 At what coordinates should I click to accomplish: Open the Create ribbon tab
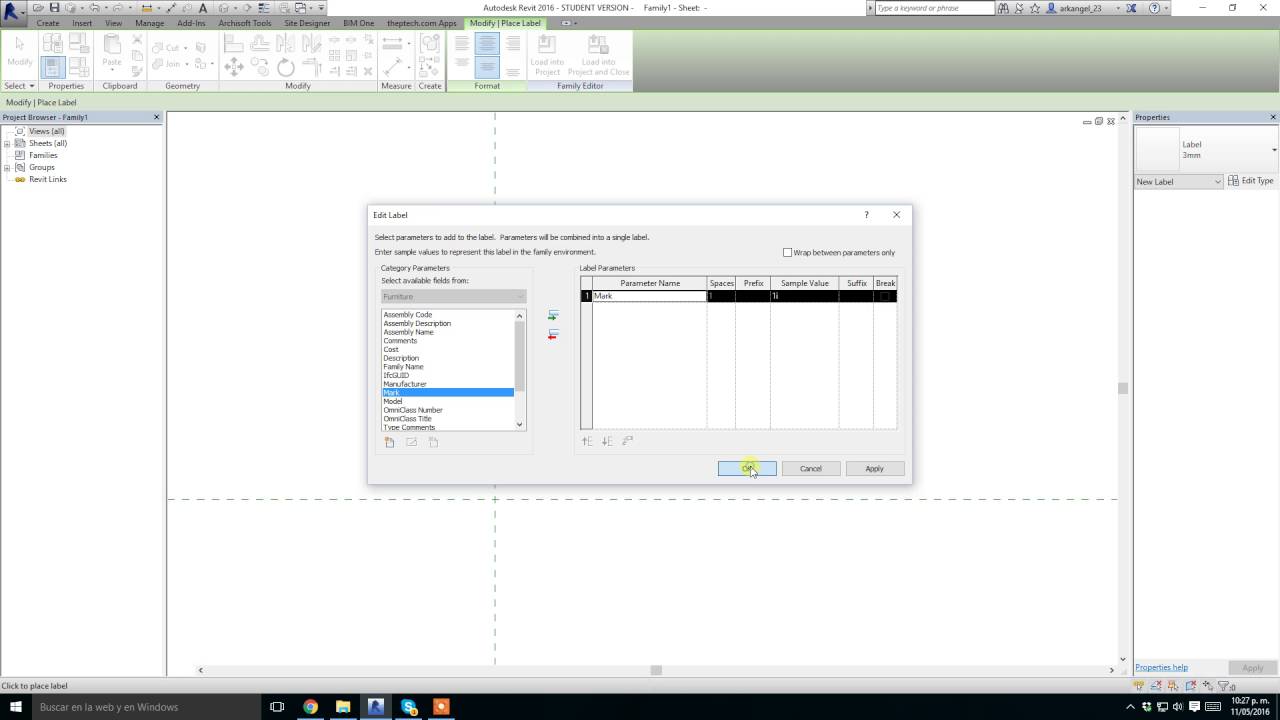[x=48, y=23]
